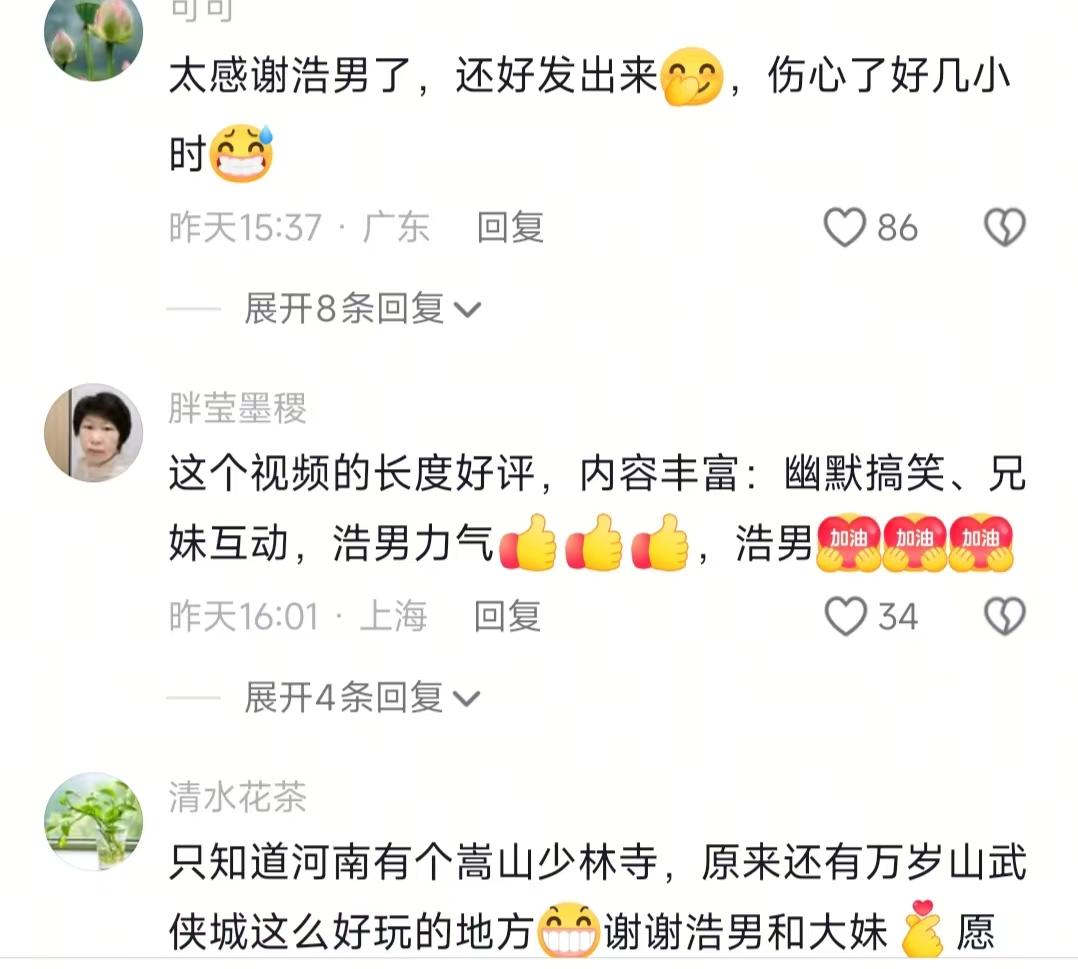
Task: Tap the grinning emoji after 好玩的地方
Action: tap(568, 930)
